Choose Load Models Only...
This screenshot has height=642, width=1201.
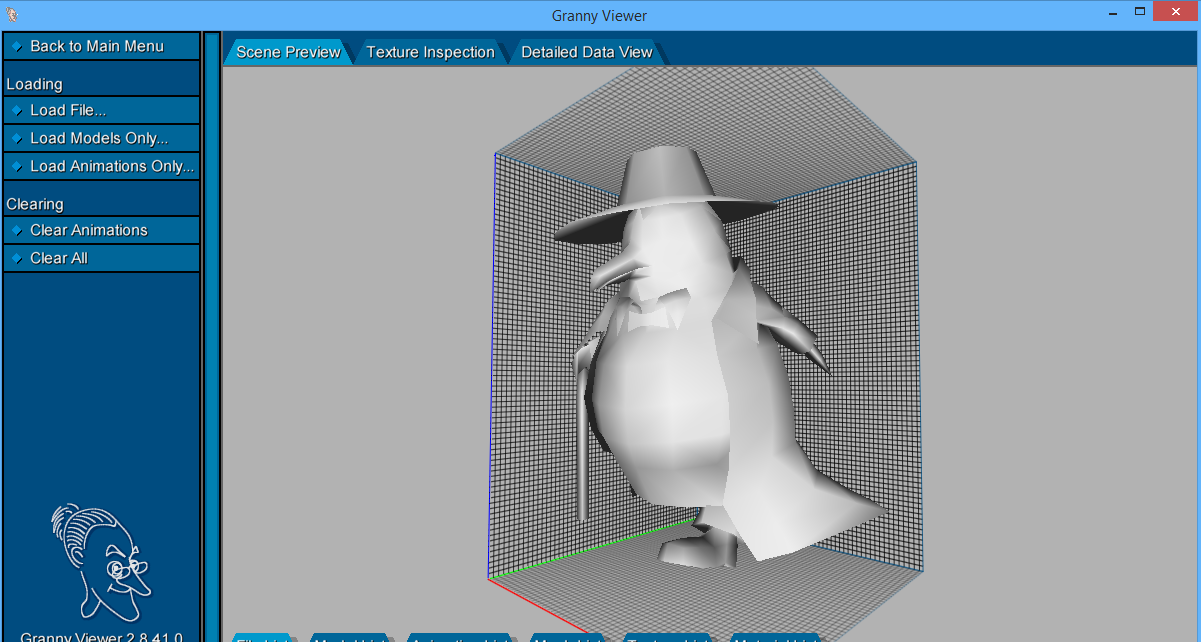click(100, 138)
